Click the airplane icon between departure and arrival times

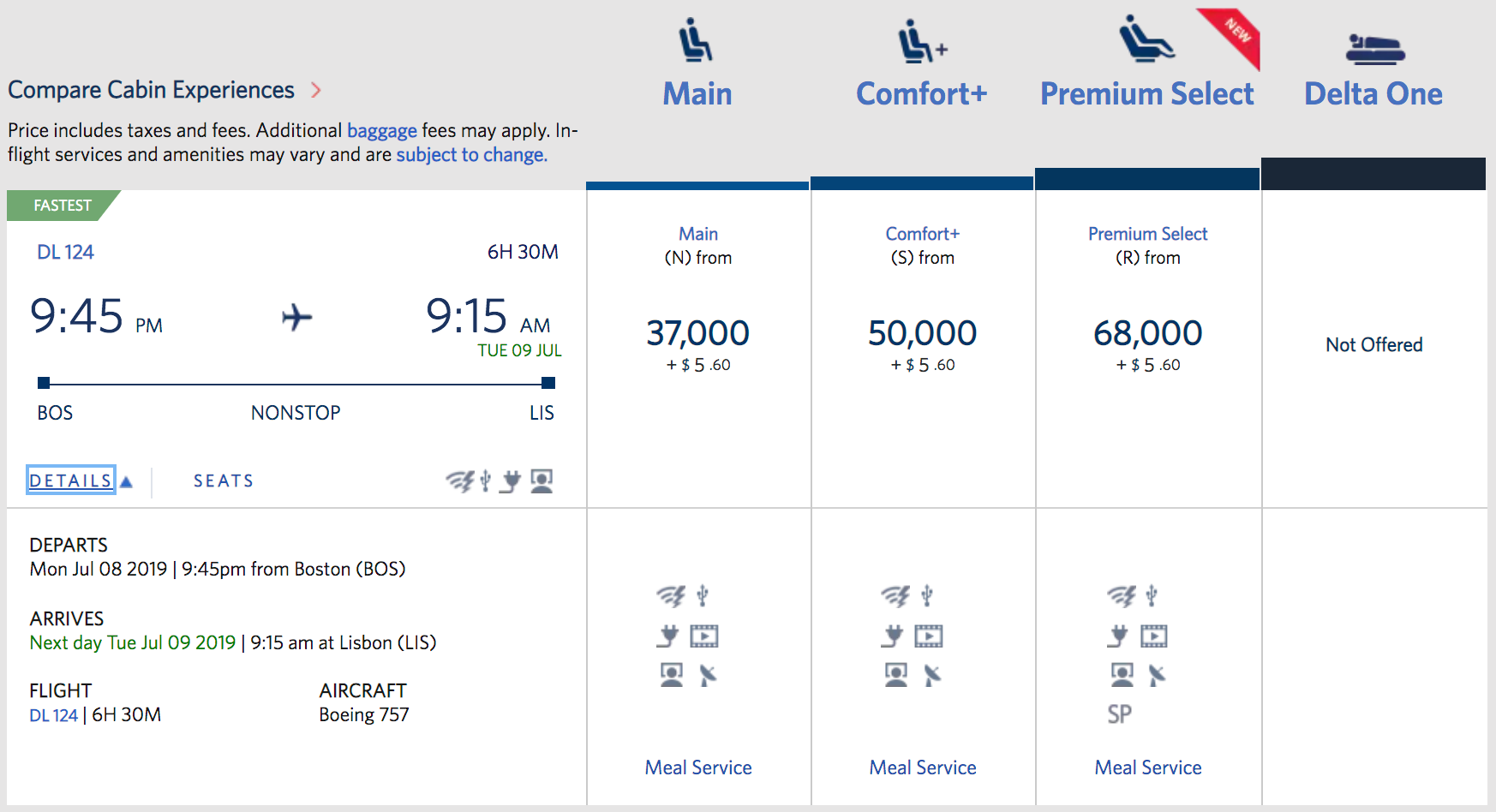pyautogui.click(x=296, y=319)
